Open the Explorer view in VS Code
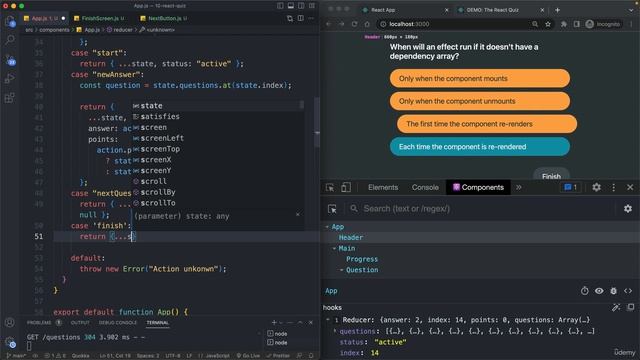This screenshot has width=640, height=360. click(10, 21)
